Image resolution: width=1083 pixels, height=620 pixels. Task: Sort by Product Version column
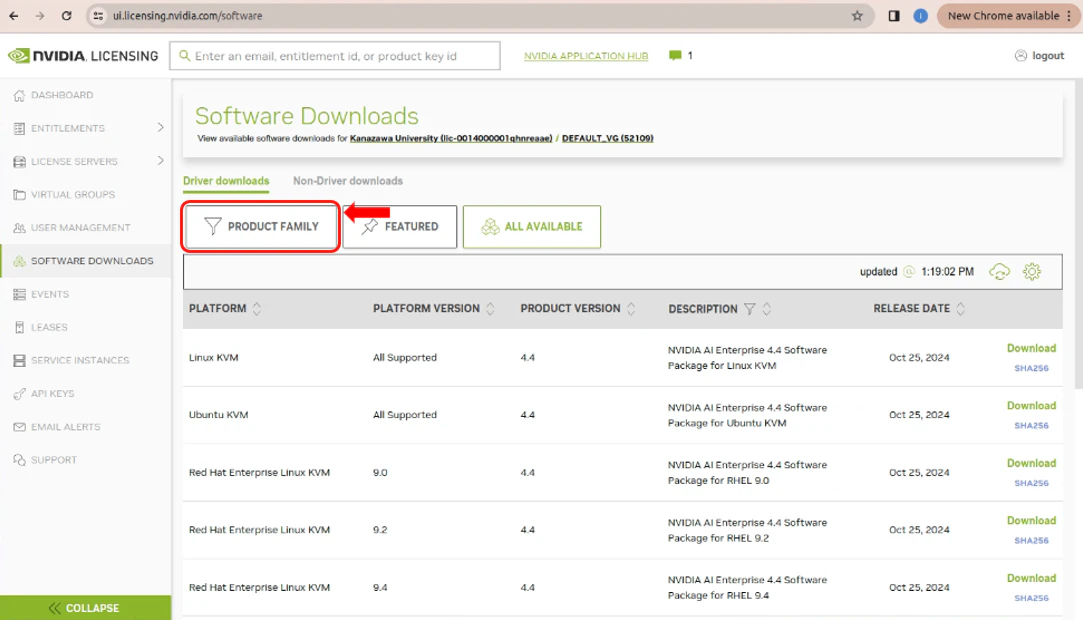click(x=631, y=309)
